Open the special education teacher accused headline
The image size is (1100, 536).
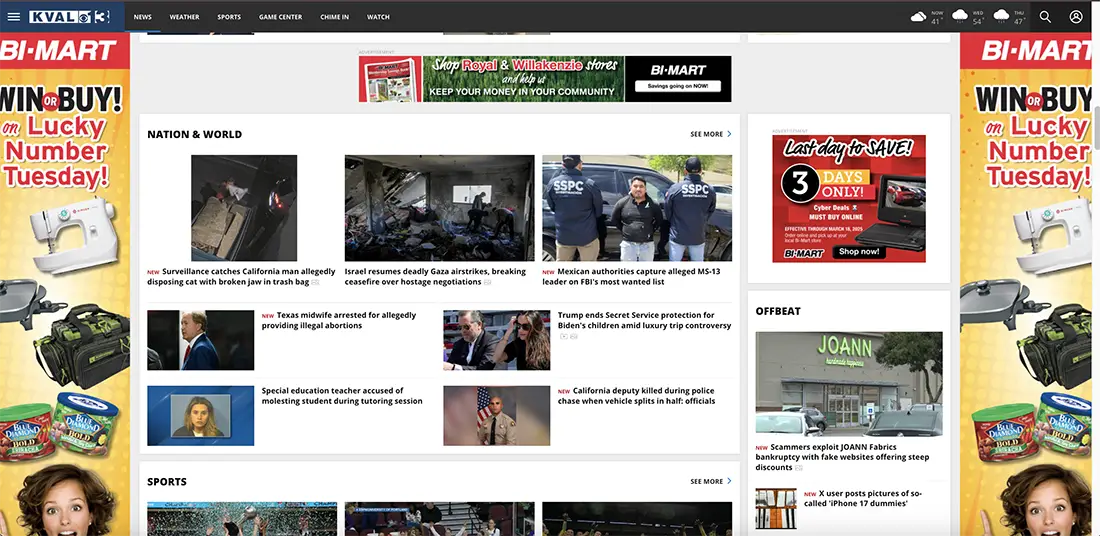tap(342, 396)
